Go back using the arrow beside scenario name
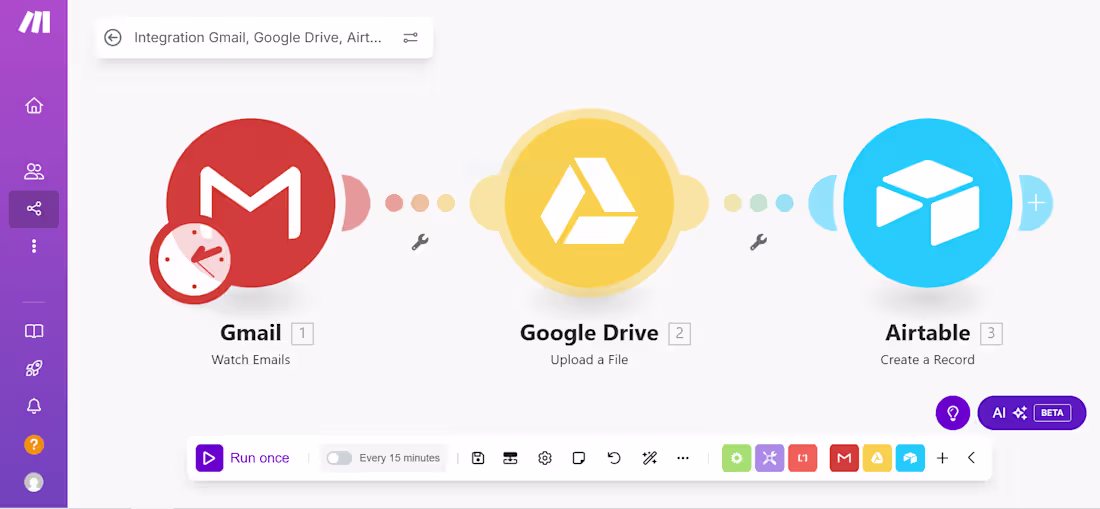The height and width of the screenshot is (509, 1100). 113,38
